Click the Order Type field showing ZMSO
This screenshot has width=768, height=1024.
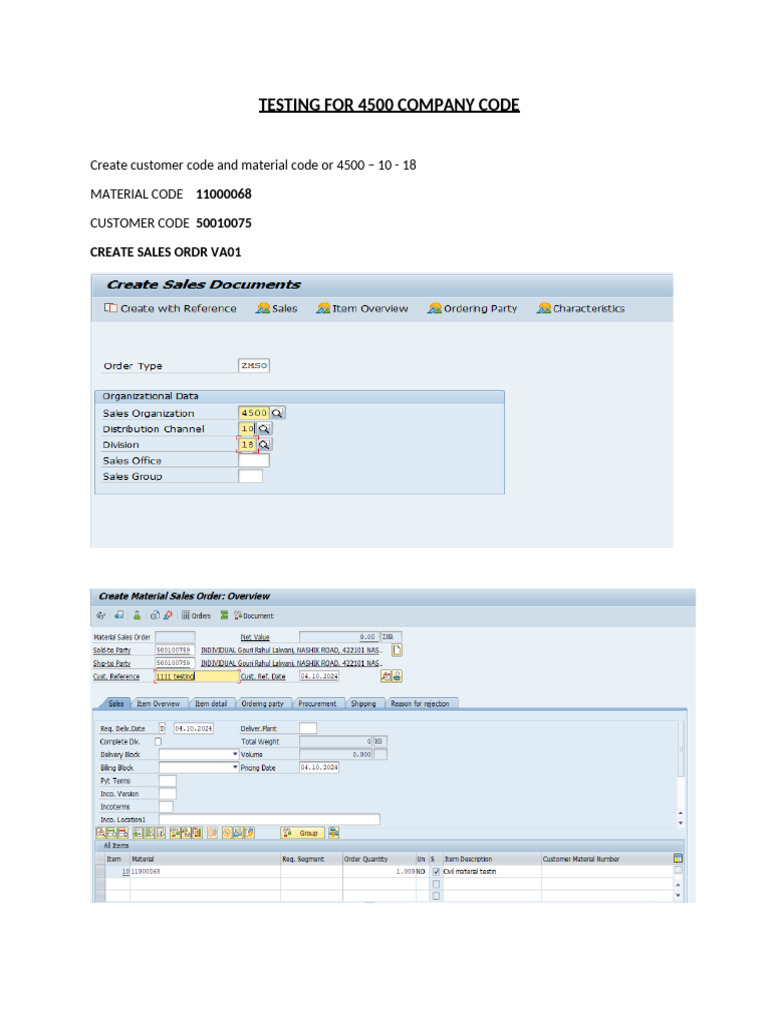pos(254,366)
